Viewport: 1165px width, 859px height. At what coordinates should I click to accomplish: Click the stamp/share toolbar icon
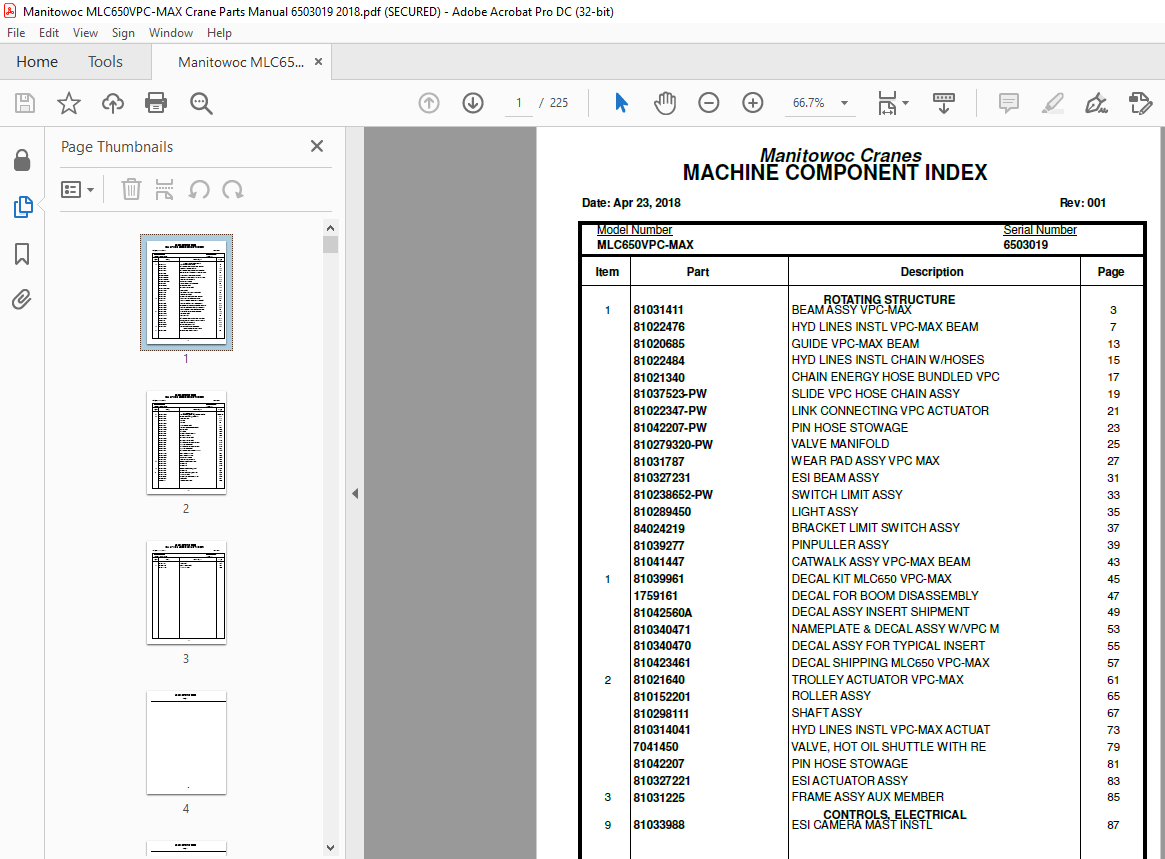point(1140,103)
